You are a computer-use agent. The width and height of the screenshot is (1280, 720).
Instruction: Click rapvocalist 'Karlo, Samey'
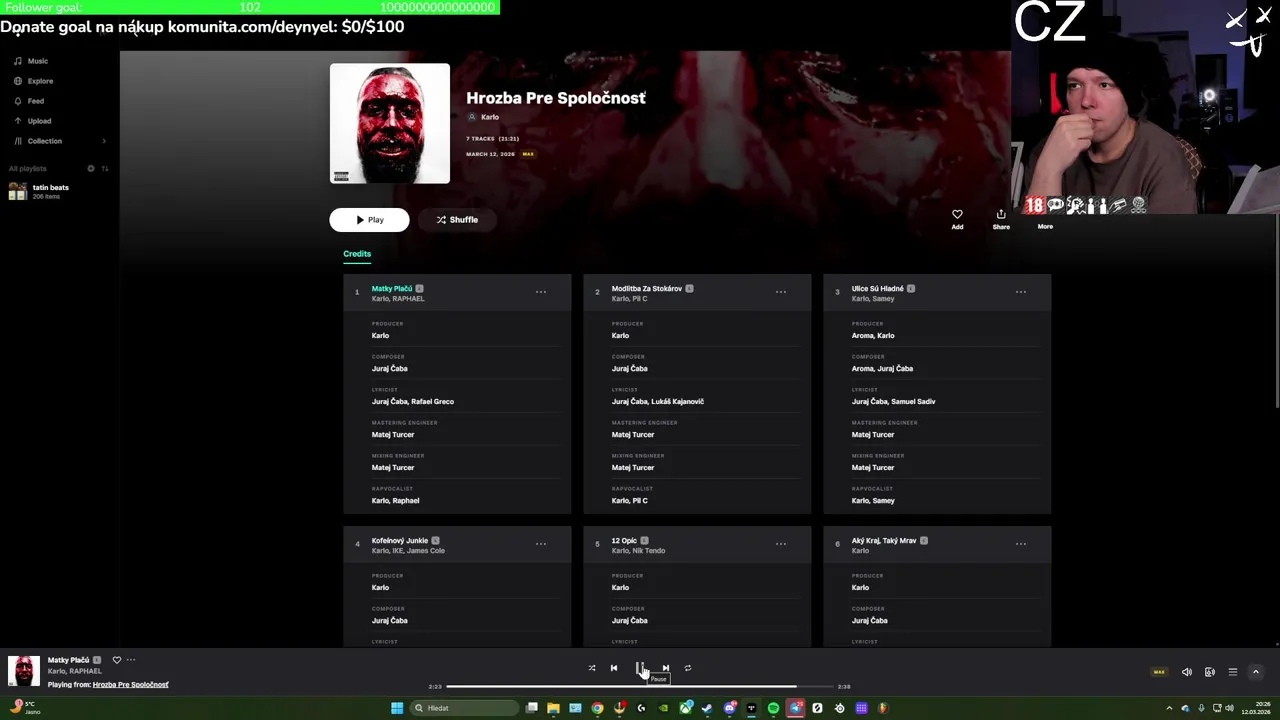click(873, 500)
